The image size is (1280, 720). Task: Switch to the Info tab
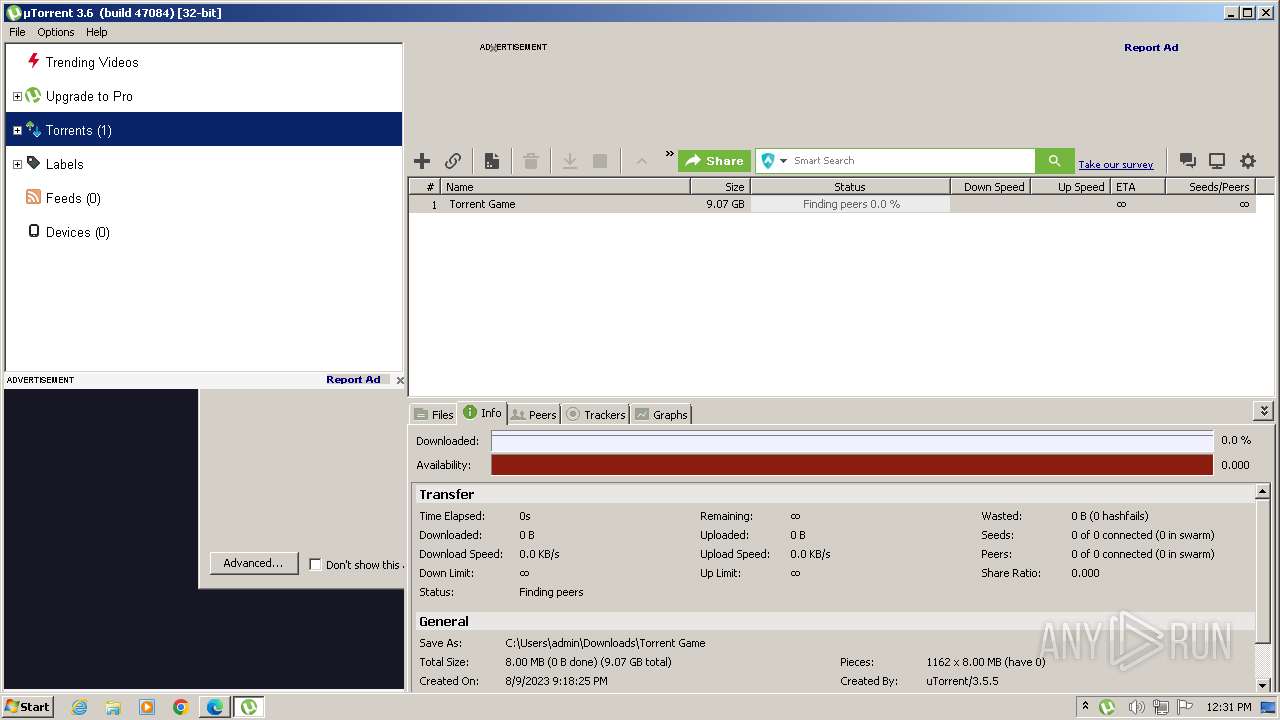point(482,413)
